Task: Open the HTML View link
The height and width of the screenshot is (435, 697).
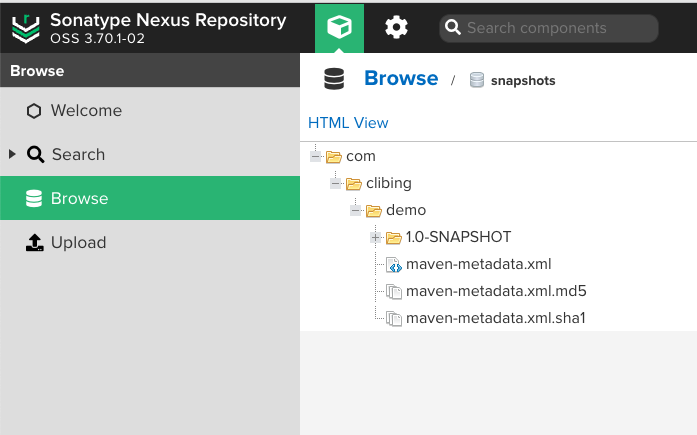Action: 348,123
